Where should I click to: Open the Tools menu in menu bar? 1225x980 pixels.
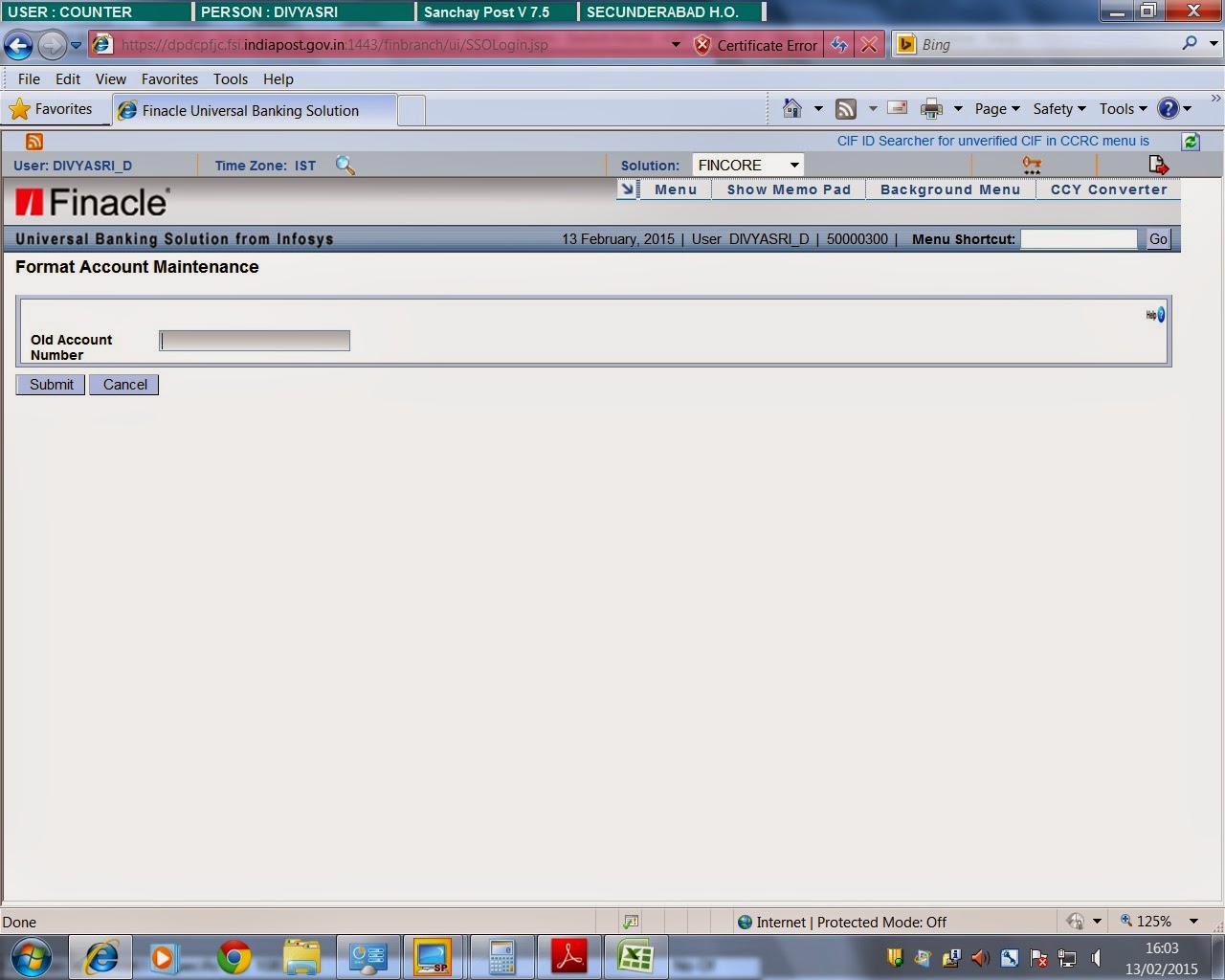pos(230,78)
